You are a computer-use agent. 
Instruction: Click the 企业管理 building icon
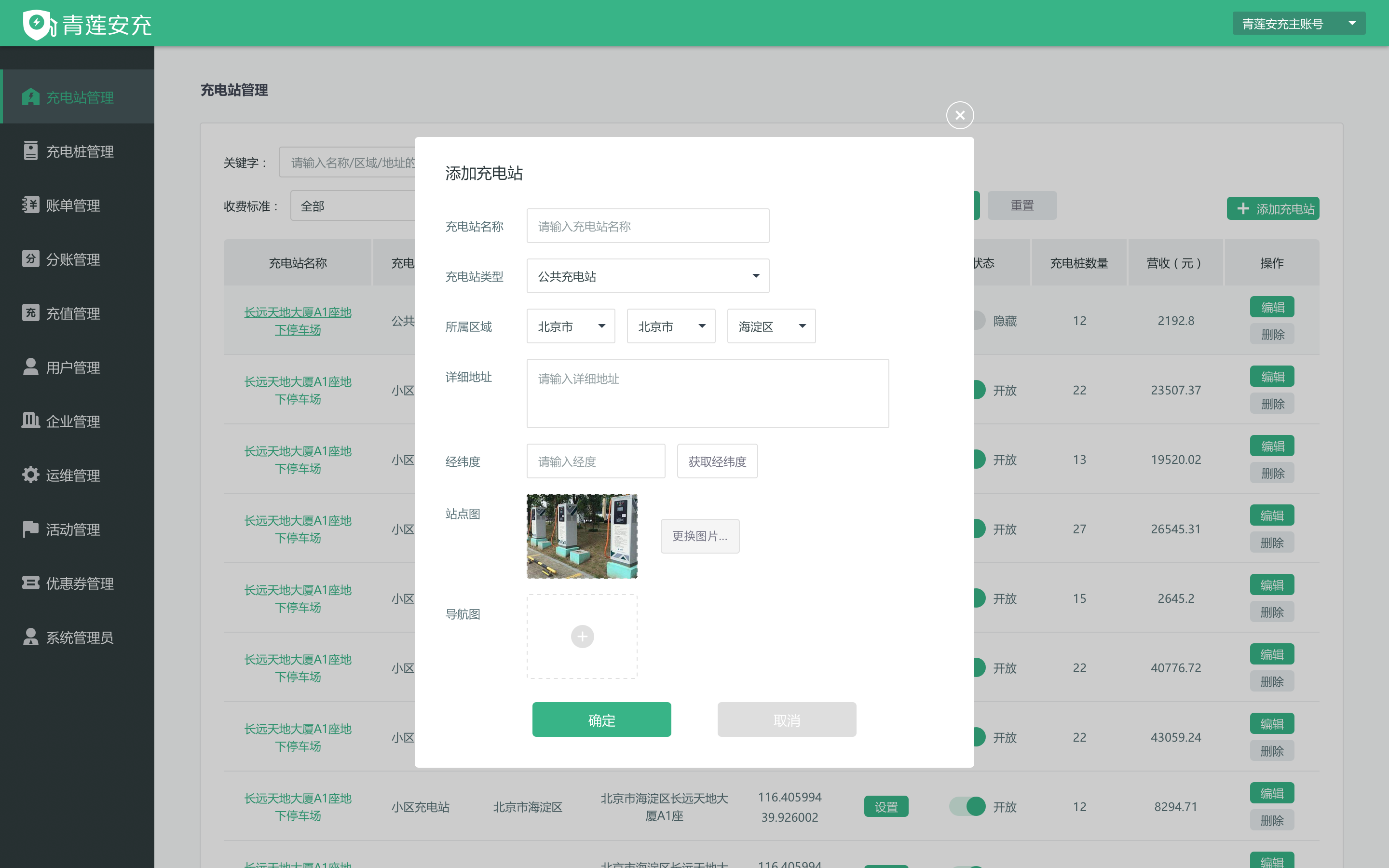(30, 421)
